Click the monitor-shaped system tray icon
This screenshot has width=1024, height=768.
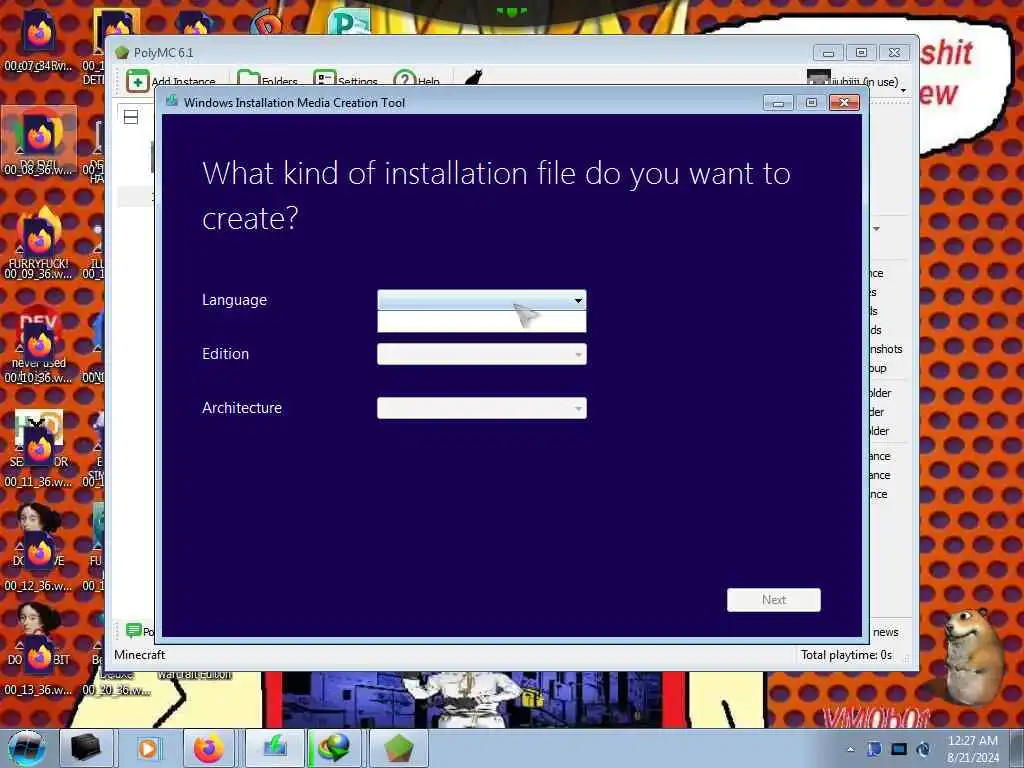coord(899,749)
